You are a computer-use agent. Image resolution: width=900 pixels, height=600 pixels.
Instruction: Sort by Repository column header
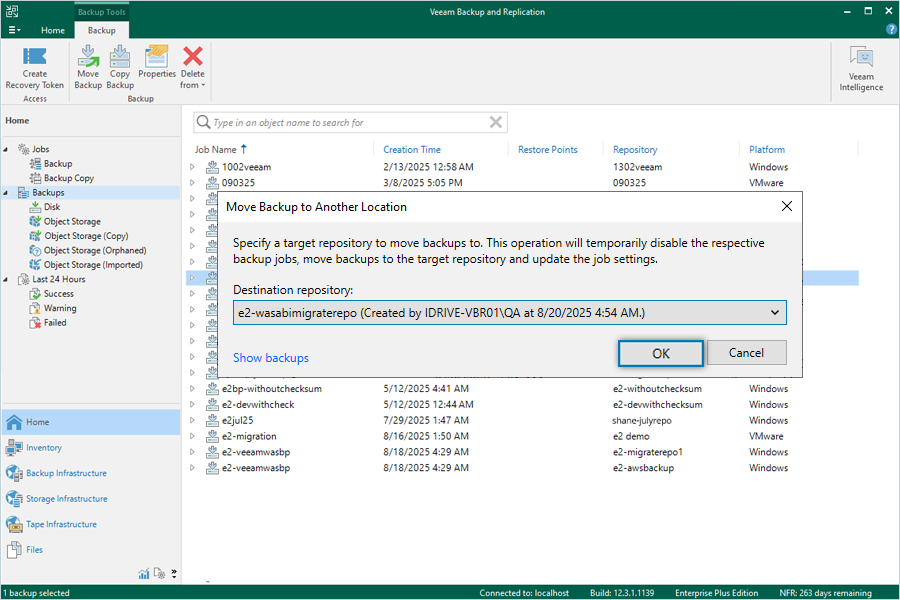pyautogui.click(x=635, y=149)
